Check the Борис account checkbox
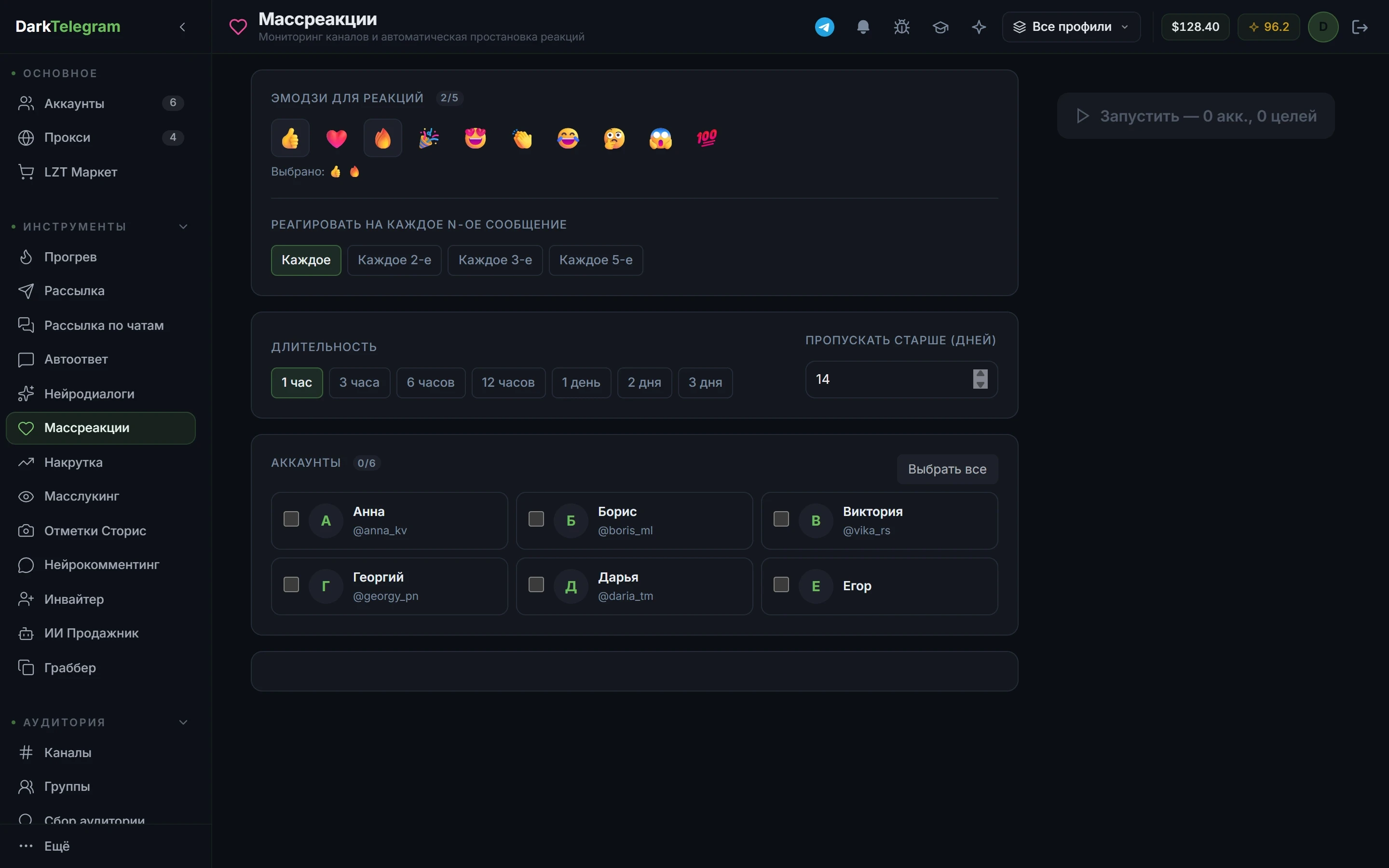The width and height of the screenshot is (1389, 868). 536,519
